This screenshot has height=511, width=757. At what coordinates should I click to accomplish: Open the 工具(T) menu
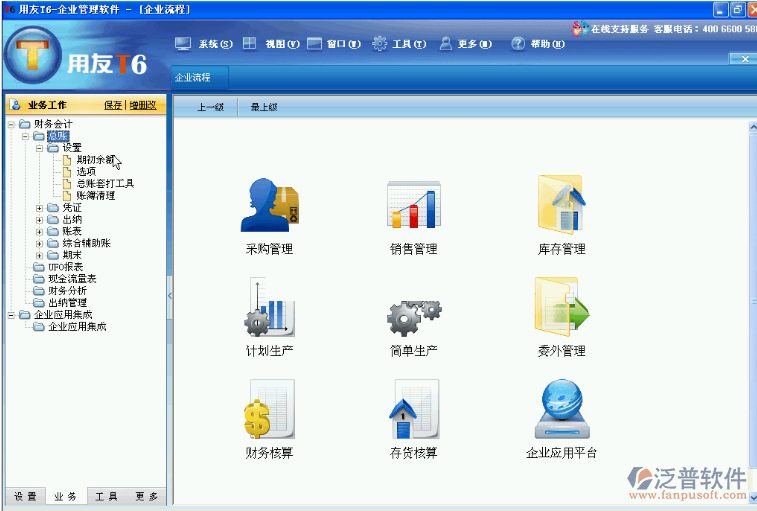coord(399,44)
